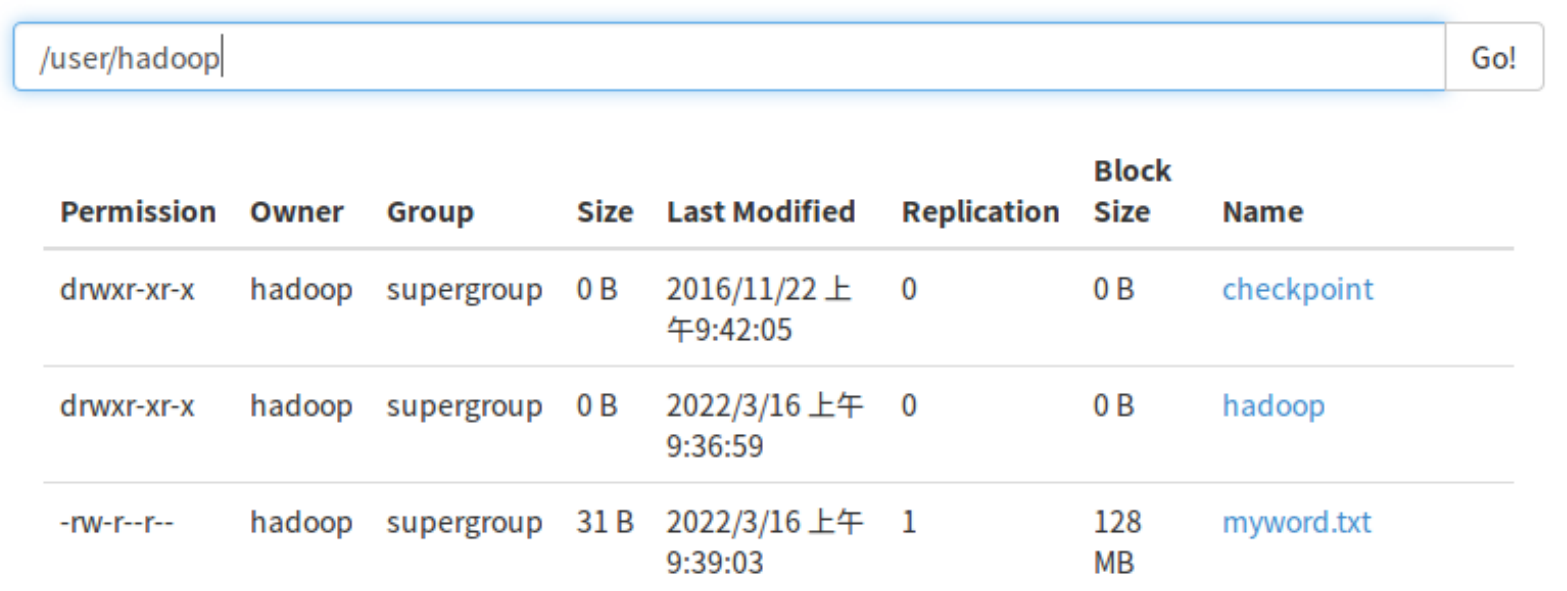Select the -rw-r--r-- permission cell
The height and width of the screenshot is (591, 1567).
tap(118, 523)
